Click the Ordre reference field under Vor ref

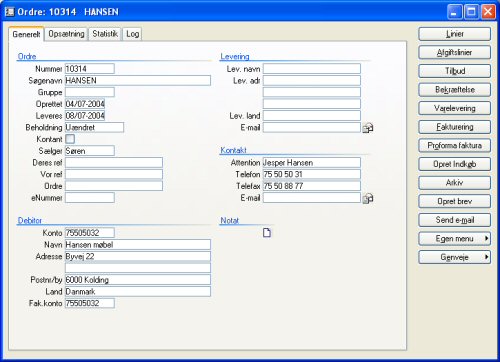click(114, 186)
